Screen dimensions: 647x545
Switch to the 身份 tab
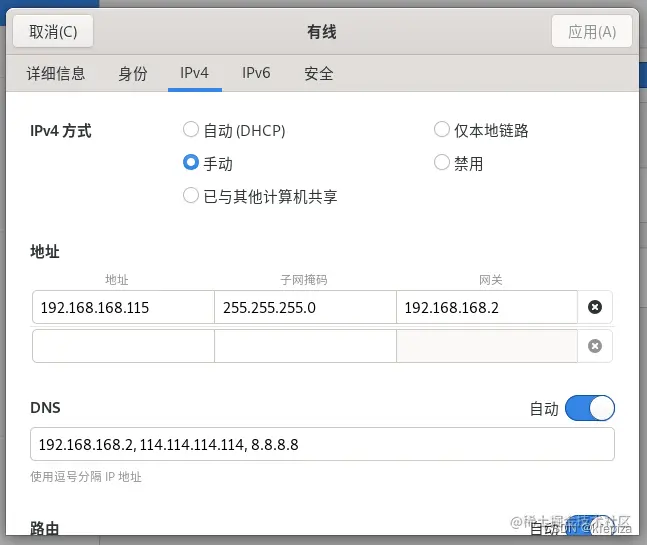click(x=133, y=73)
